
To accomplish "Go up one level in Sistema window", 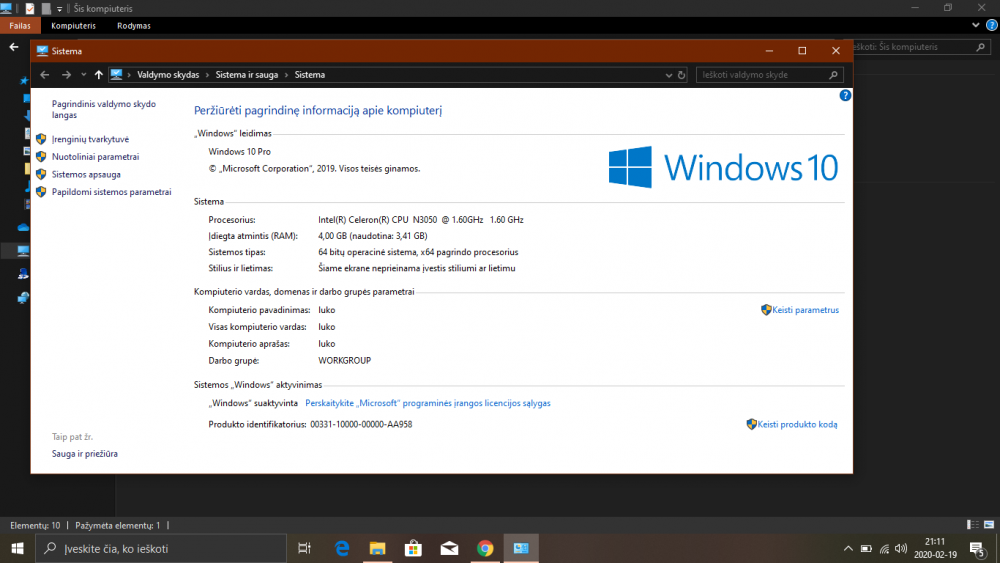I will [x=98, y=75].
